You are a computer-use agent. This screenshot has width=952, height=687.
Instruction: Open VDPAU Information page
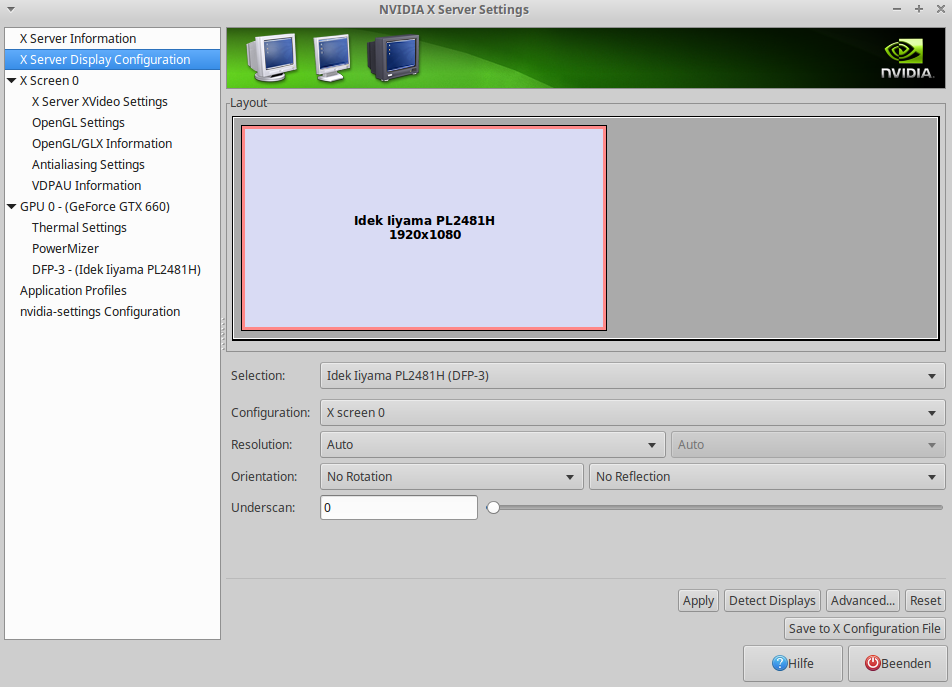pos(86,185)
